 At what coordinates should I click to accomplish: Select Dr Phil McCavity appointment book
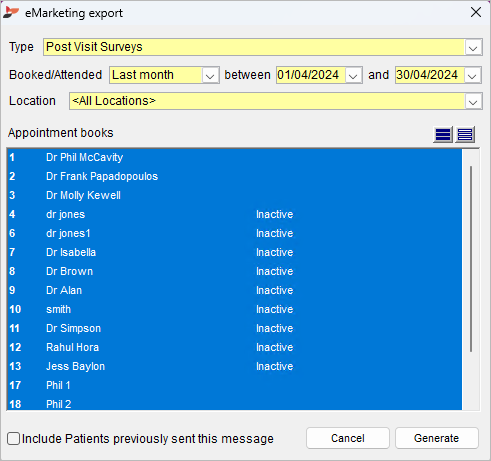click(234, 157)
